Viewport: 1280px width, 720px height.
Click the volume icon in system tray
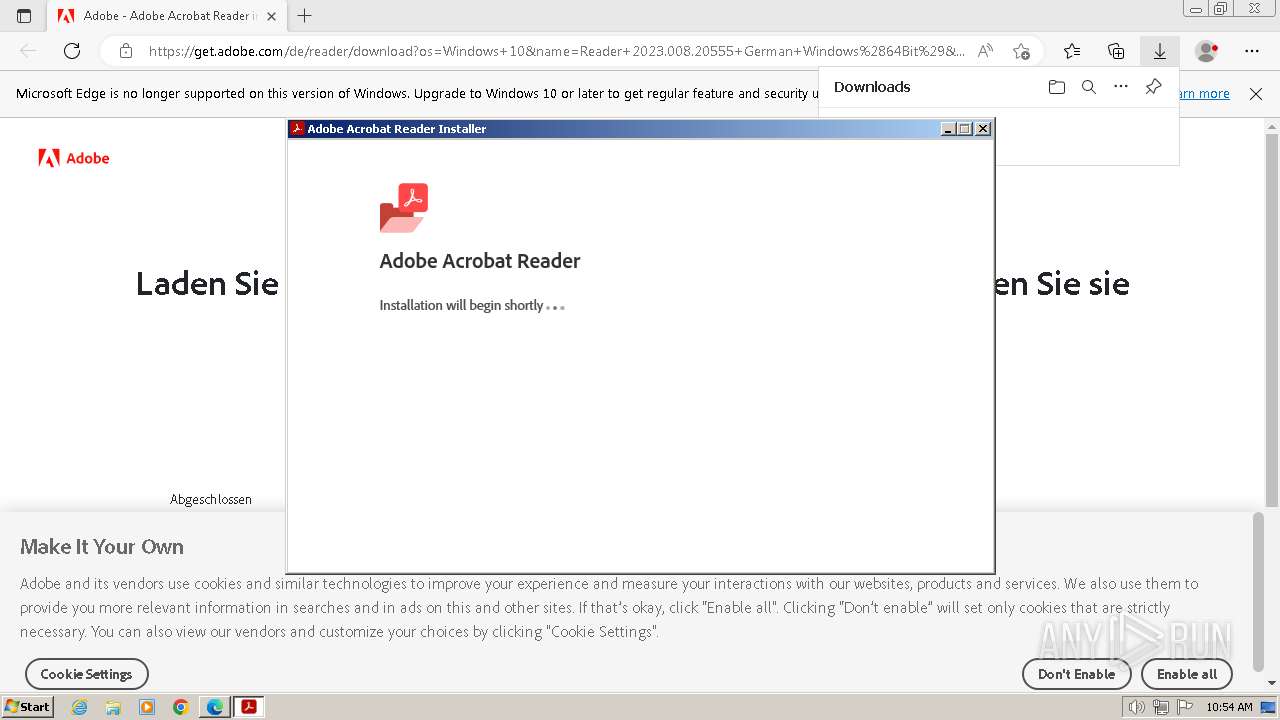pyautogui.click(x=1137, y=707)
